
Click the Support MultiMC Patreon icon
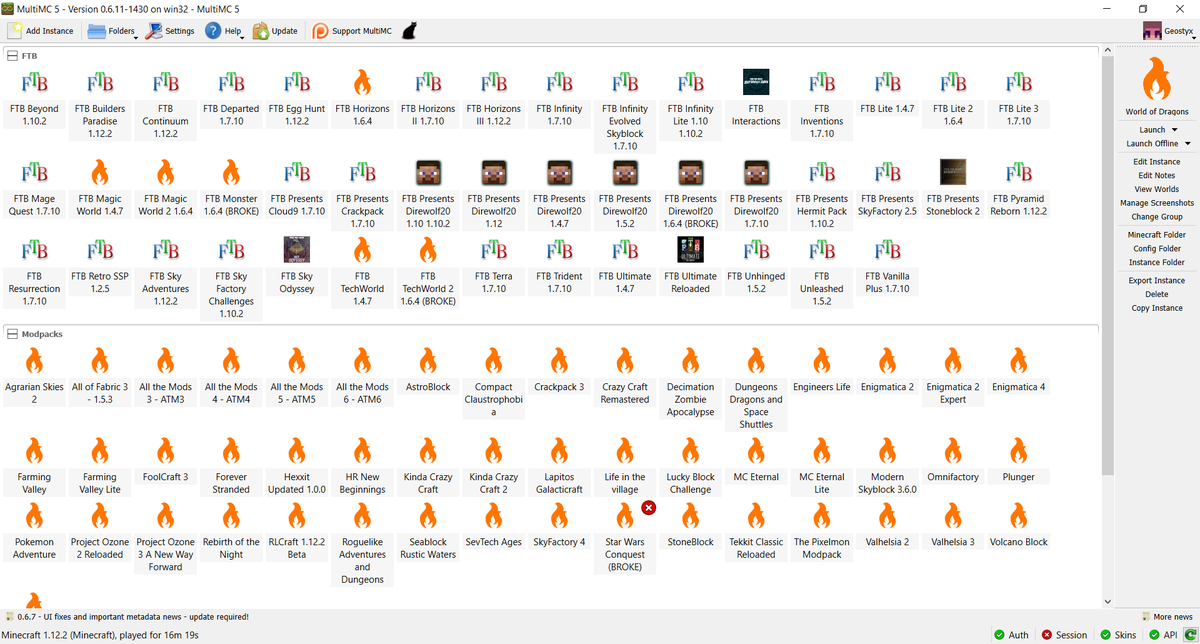coord(318,30)
